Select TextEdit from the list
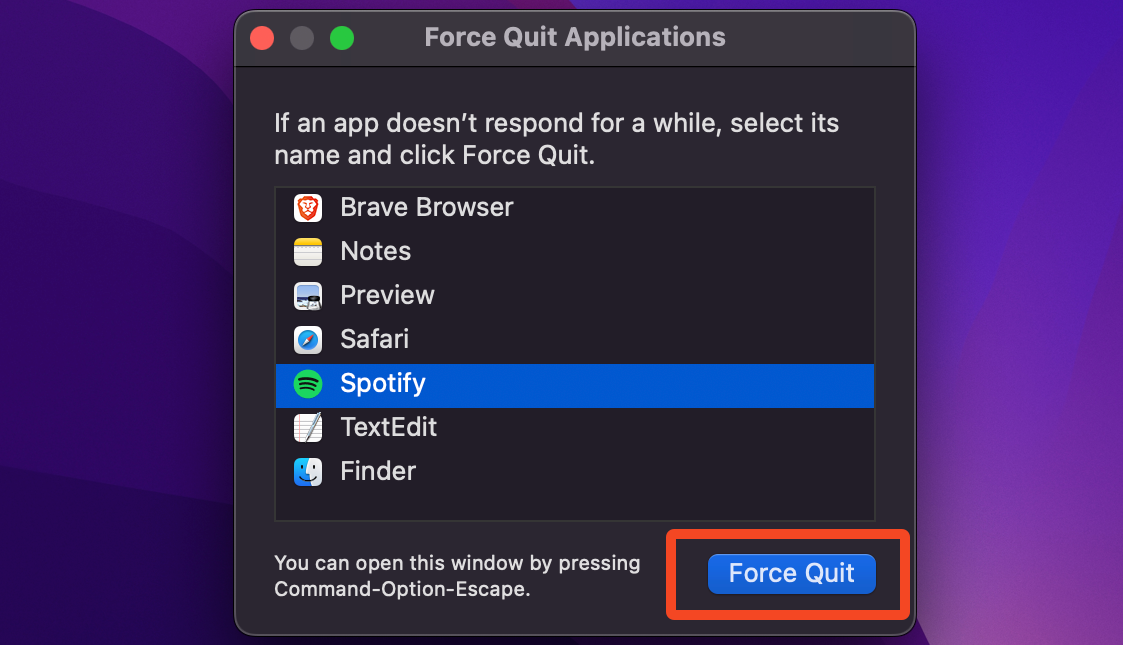 coord(388,427)
